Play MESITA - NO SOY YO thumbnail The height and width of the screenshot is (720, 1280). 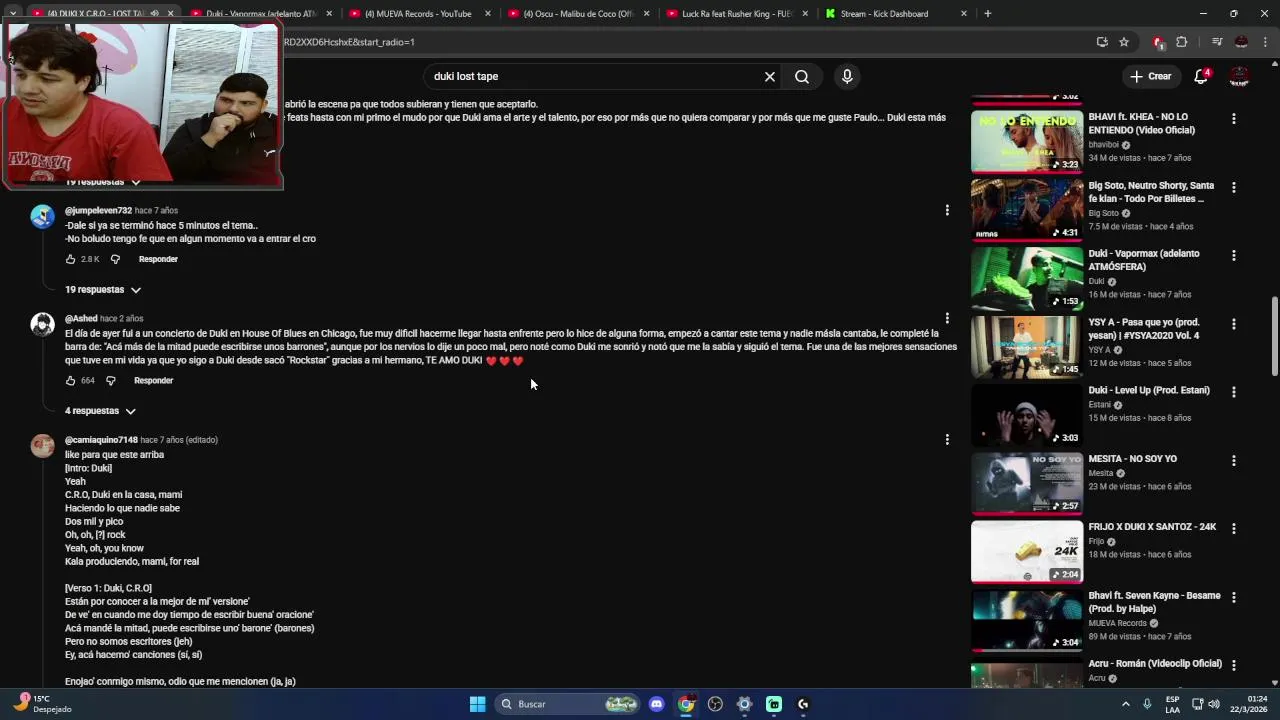point(1027,483)
